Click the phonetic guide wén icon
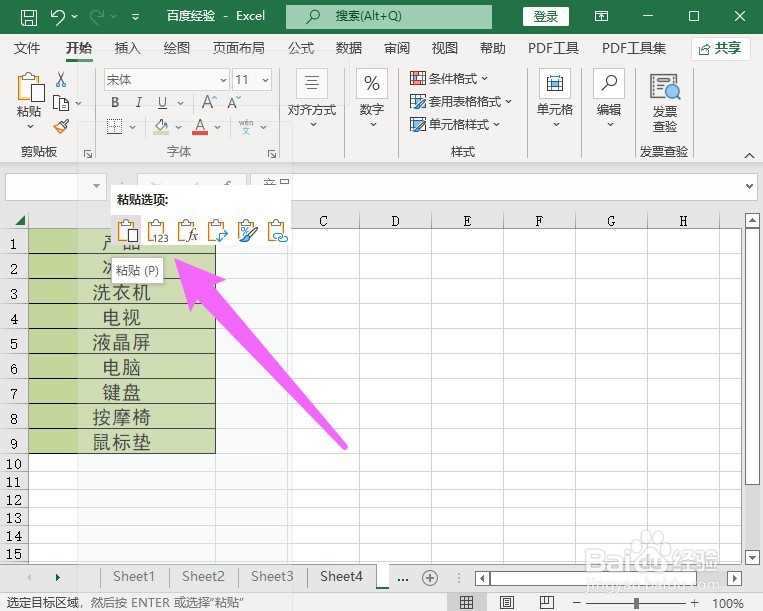Screen dimensions: 763x611 tap(246, 126)
